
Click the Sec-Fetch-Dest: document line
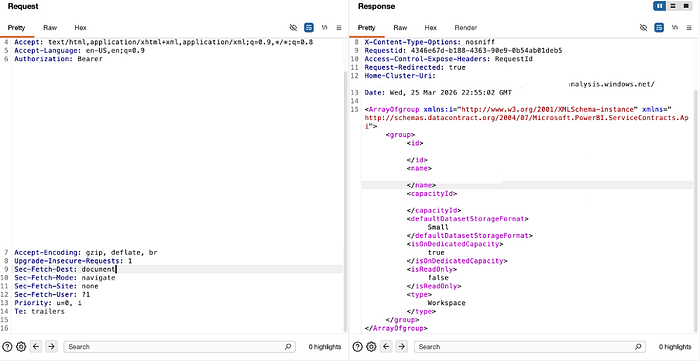65,270
